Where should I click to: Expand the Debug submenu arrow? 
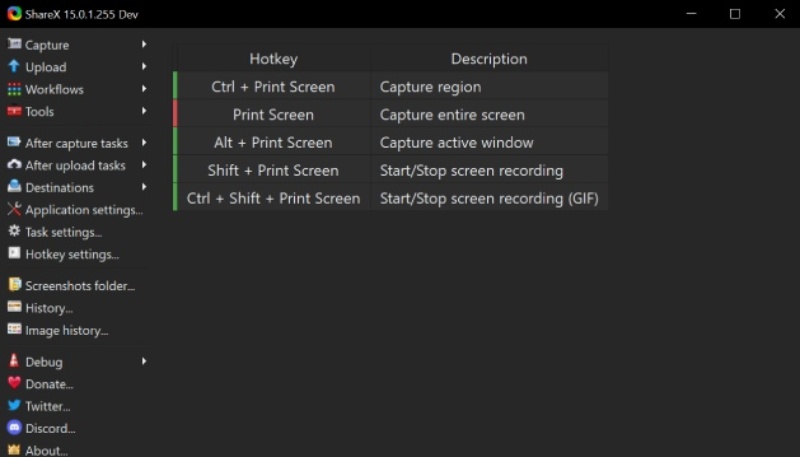tap(144, 361)
